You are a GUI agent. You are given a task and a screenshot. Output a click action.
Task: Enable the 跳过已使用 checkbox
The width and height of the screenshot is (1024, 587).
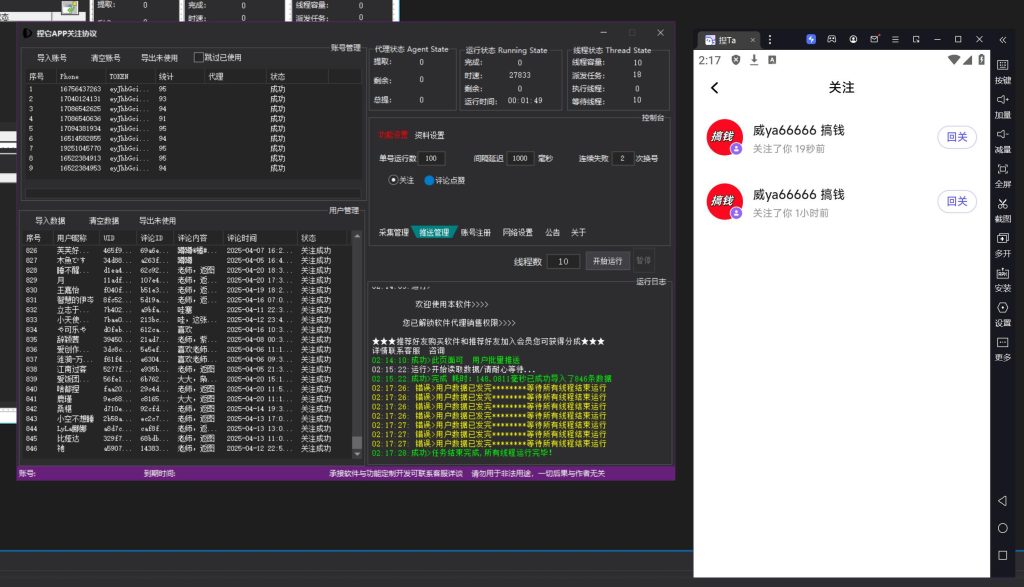tap(199, 58)
